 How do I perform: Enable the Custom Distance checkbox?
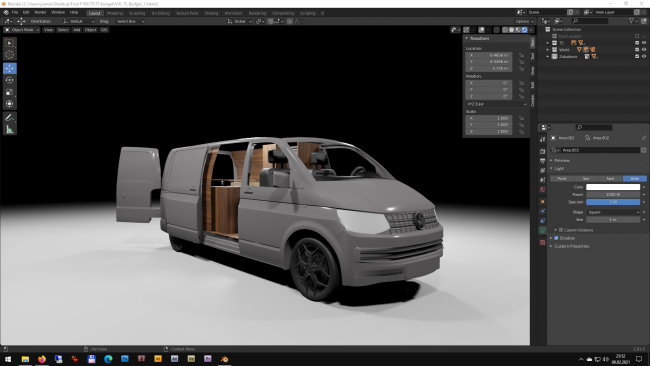[561, 230]
